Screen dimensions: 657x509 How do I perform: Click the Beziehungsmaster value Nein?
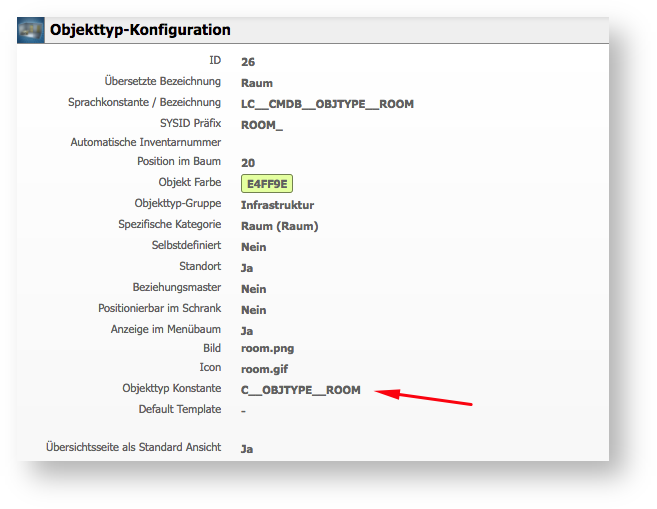click(254, 289)
